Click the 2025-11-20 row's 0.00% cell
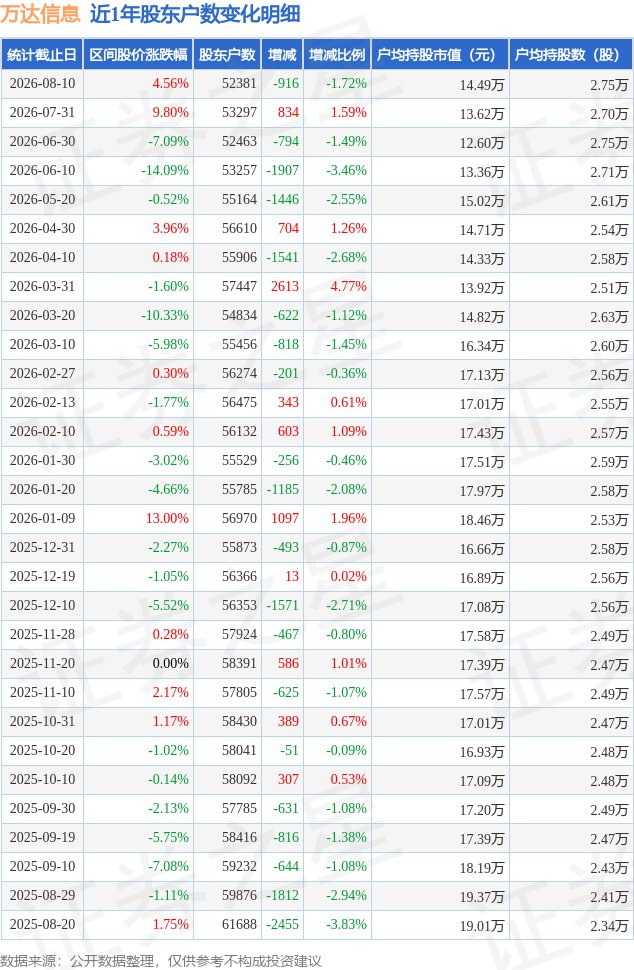The height and width of the screenshot is (970, 634). coord(171,663)
